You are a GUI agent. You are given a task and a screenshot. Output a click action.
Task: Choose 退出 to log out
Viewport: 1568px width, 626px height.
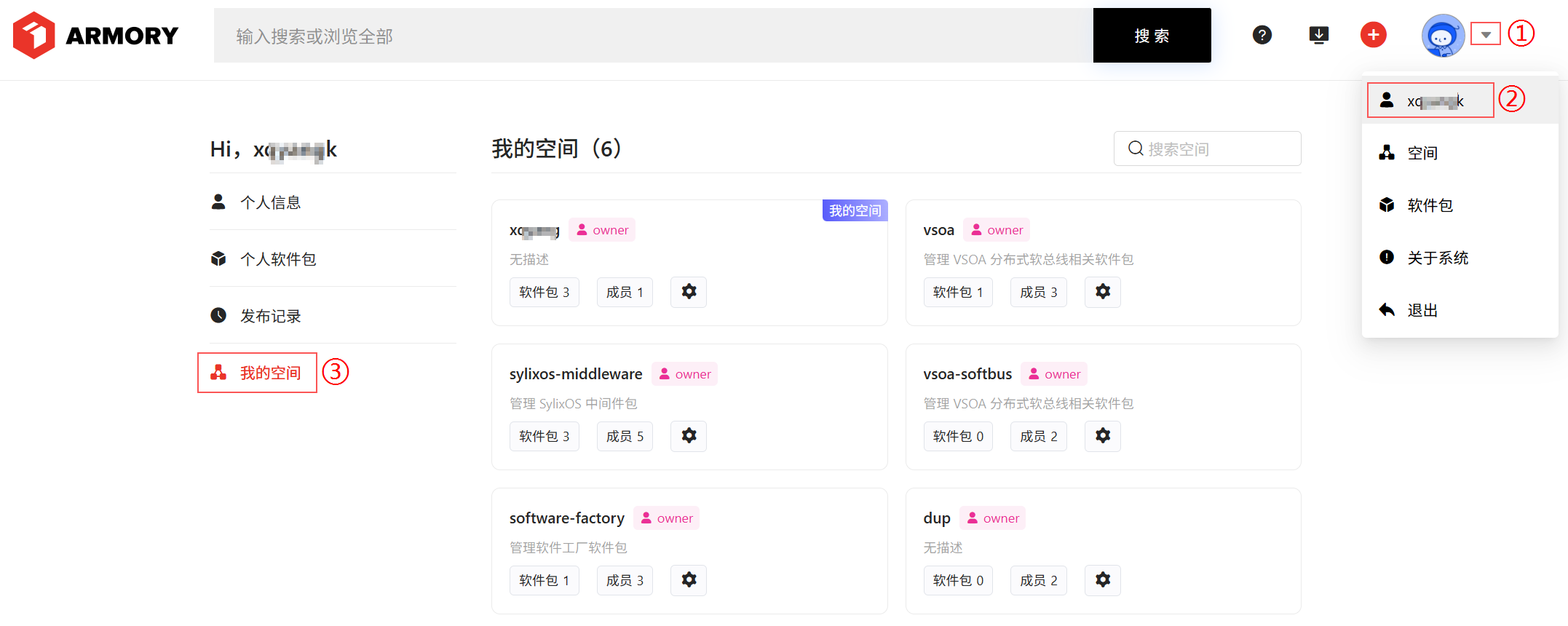1422,310
